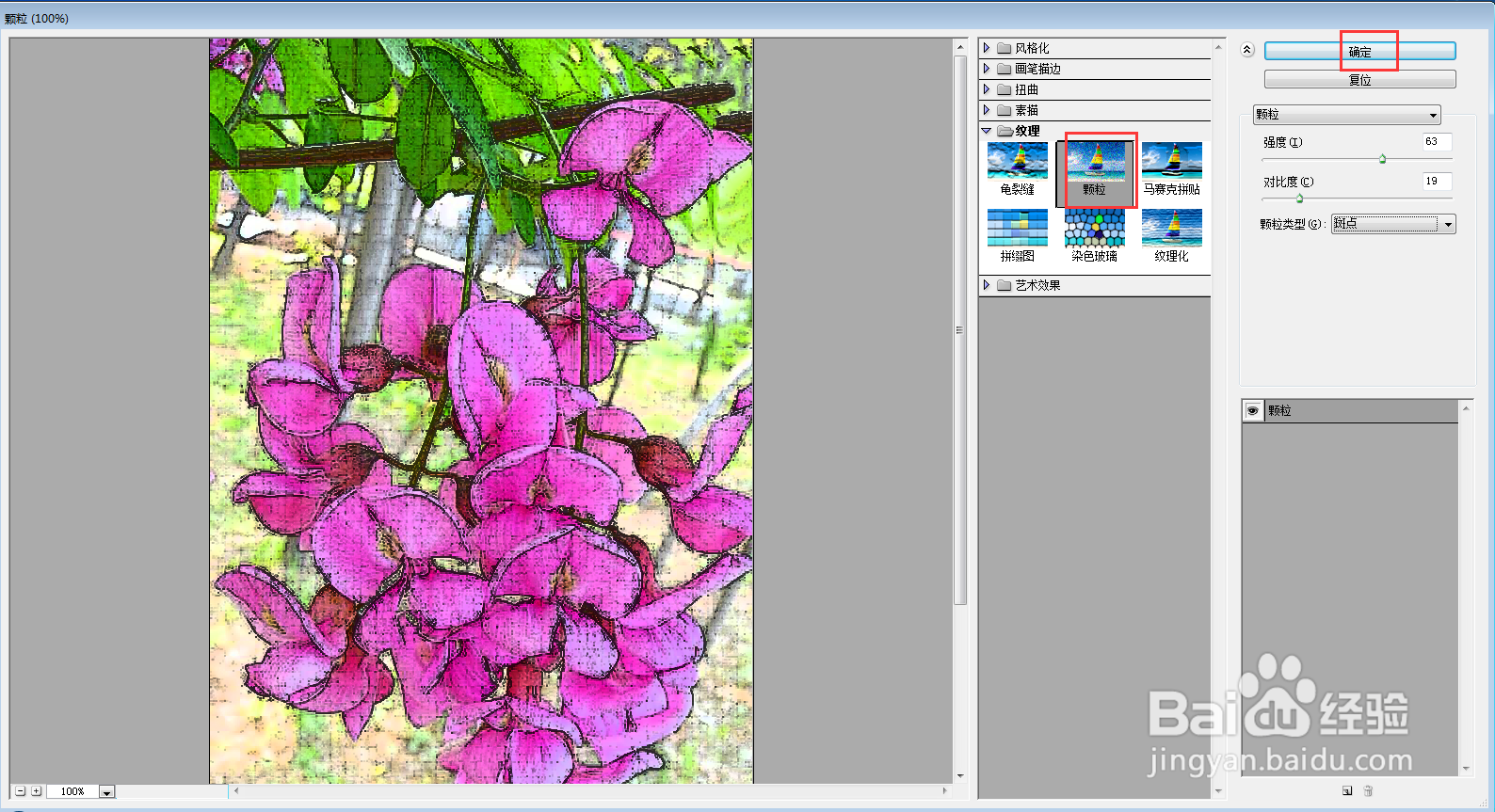
Task: Click the preview horizontal scrollbar right arrow
Action: coord(945,790)
